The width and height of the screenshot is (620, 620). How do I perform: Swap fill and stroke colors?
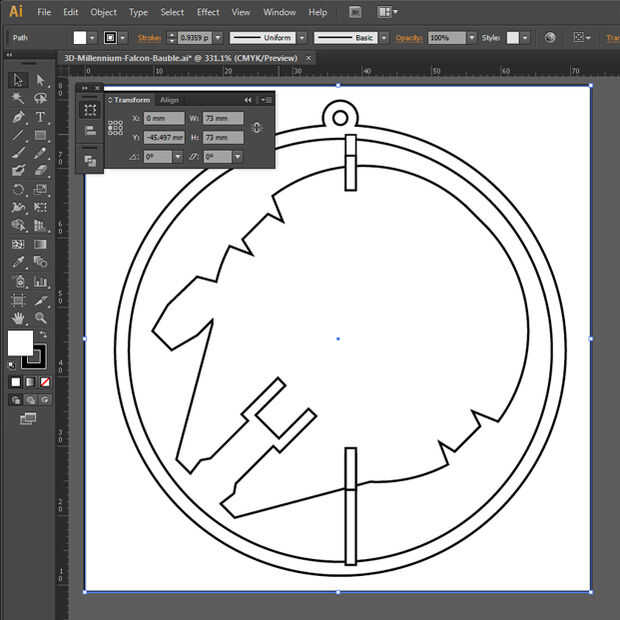pos(43,335)
